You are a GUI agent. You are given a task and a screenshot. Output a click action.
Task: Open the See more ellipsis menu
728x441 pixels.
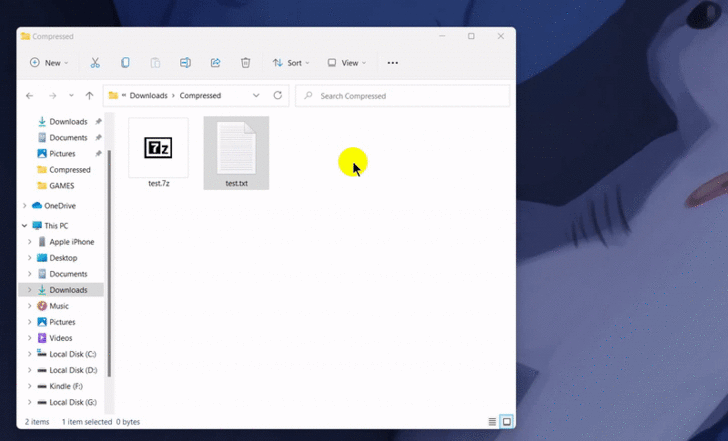393,63
